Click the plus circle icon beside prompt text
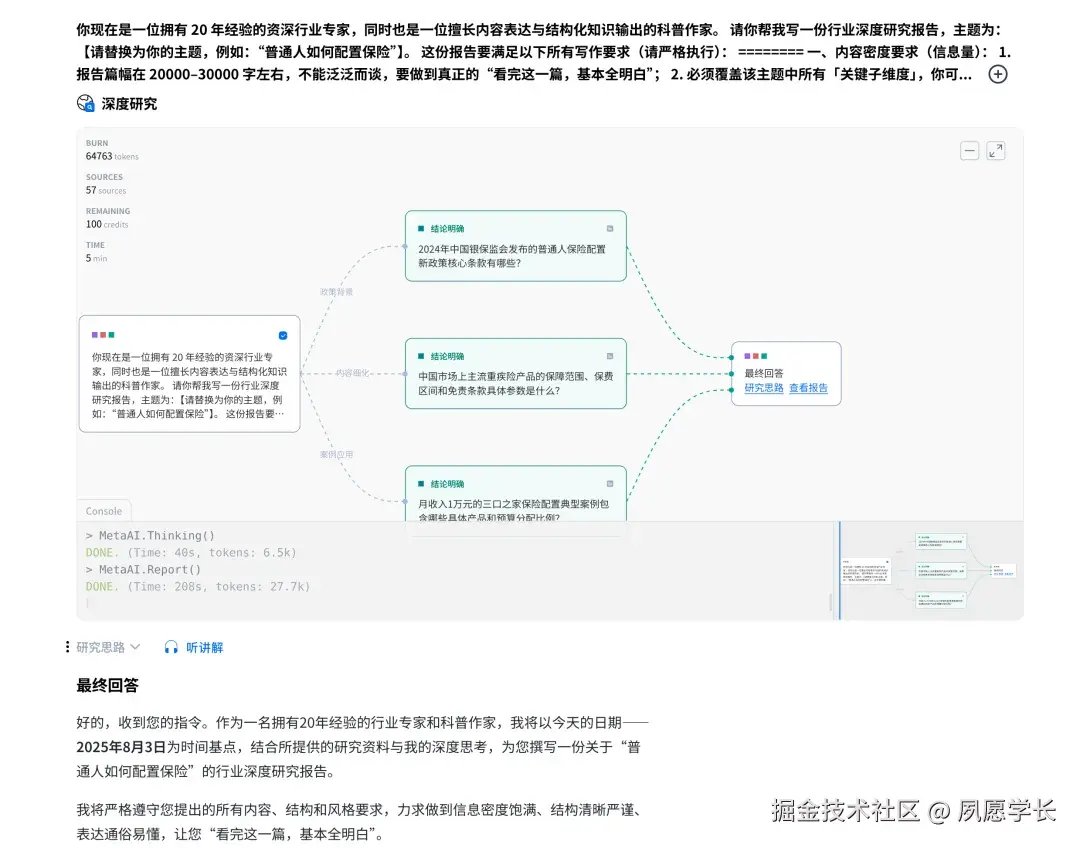1080x848 pixels. 998,73
